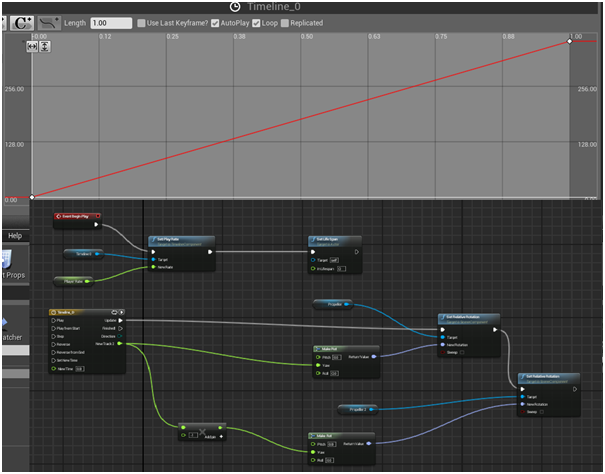
Task: Click the upper Make Rot node header
Action: pos(346,349)
